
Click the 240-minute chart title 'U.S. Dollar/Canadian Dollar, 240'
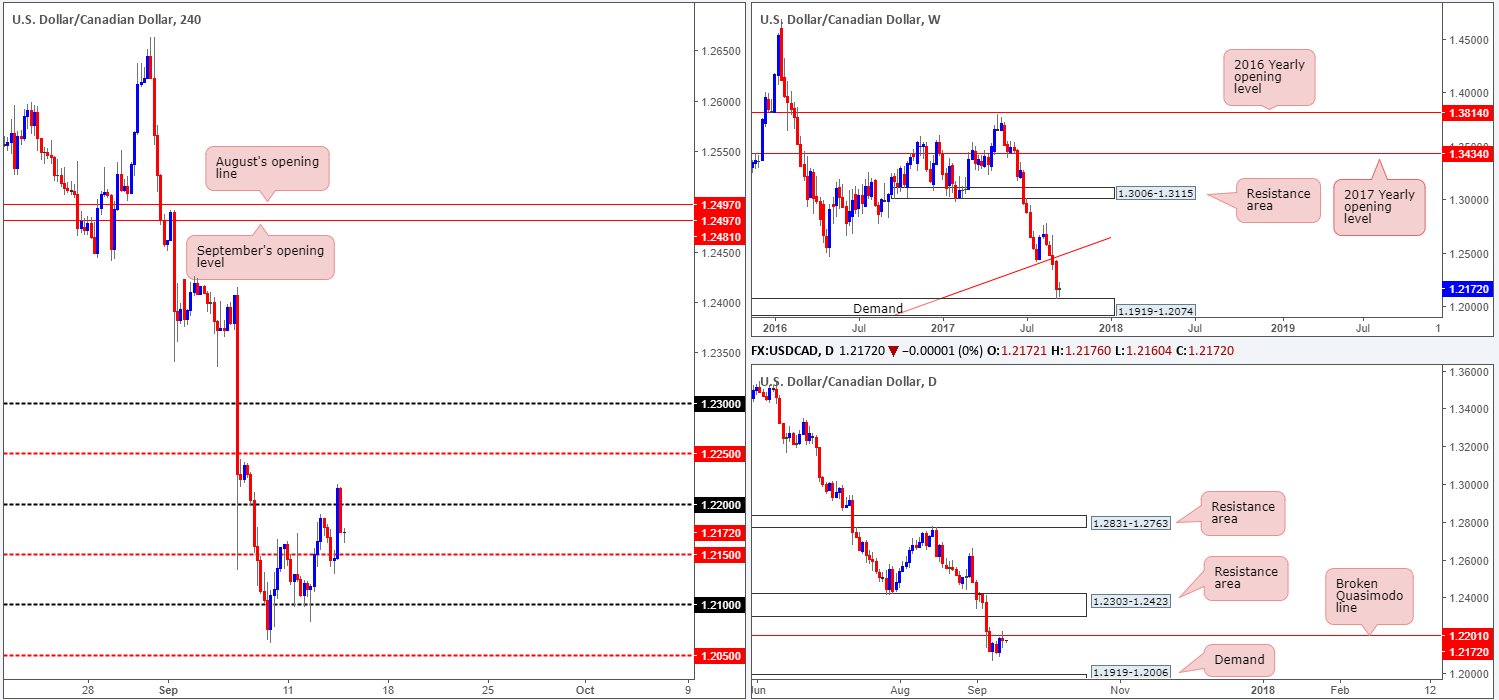click(105, 19)
